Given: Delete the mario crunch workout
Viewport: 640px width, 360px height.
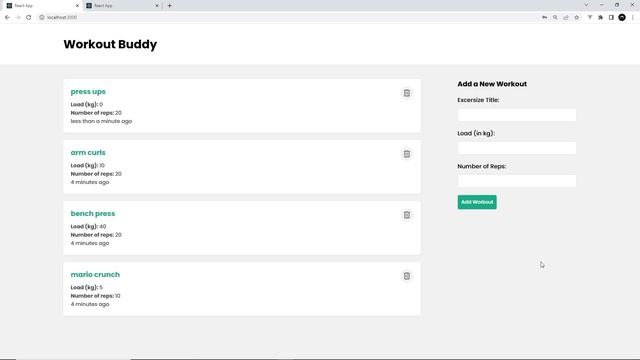Looking at the screenshot, I should coord(407,276).
